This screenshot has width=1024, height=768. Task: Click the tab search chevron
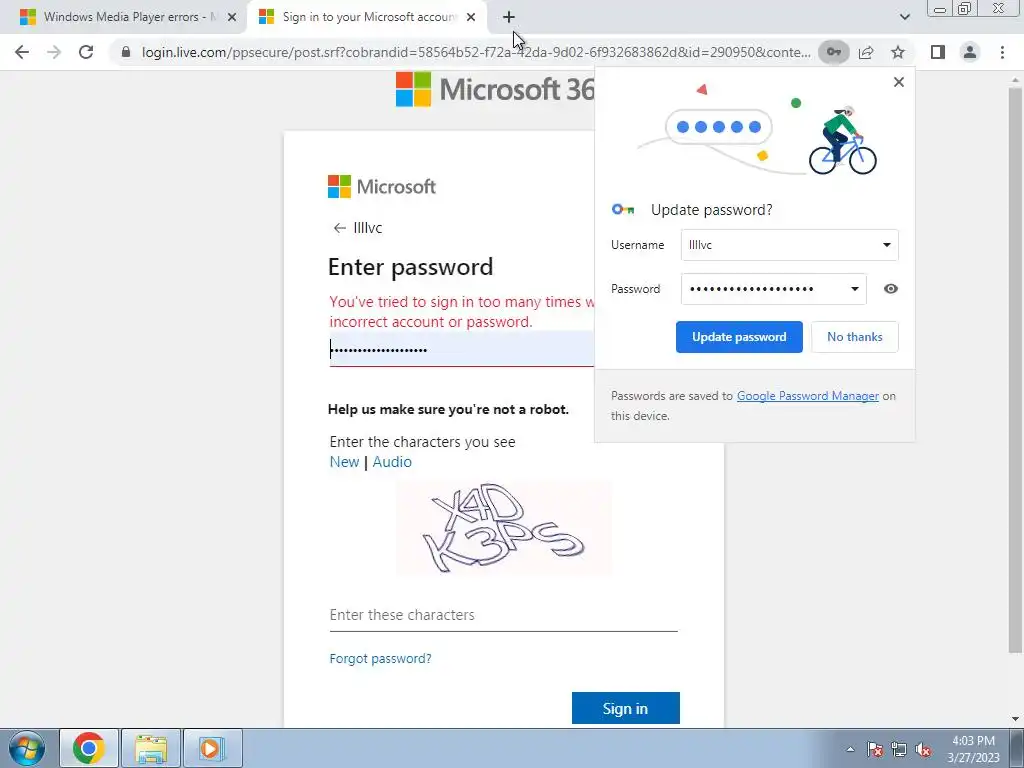point(904,17)
